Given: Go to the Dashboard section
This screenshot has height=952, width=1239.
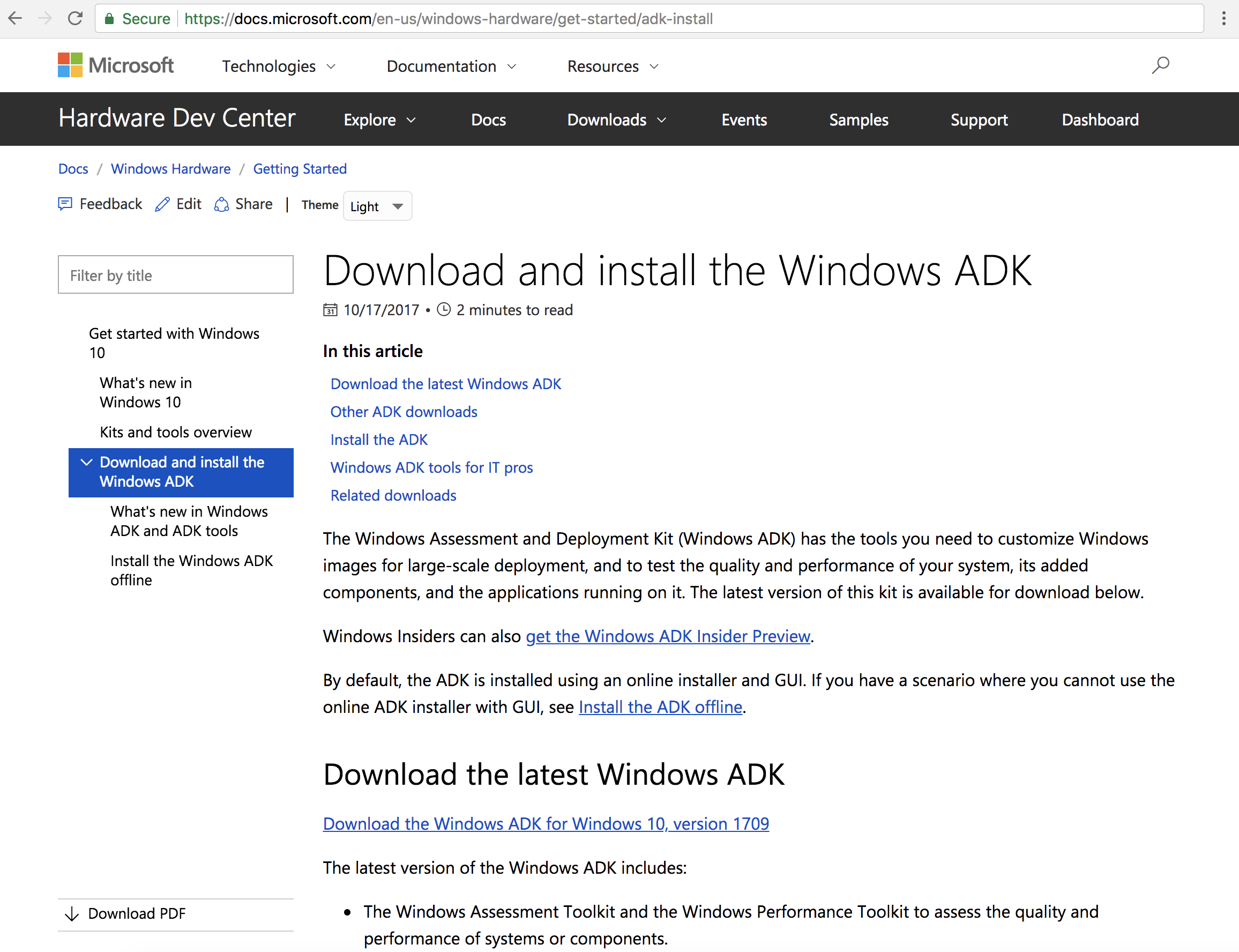Looking at the screenshot, I should [x=1100, y=120].
